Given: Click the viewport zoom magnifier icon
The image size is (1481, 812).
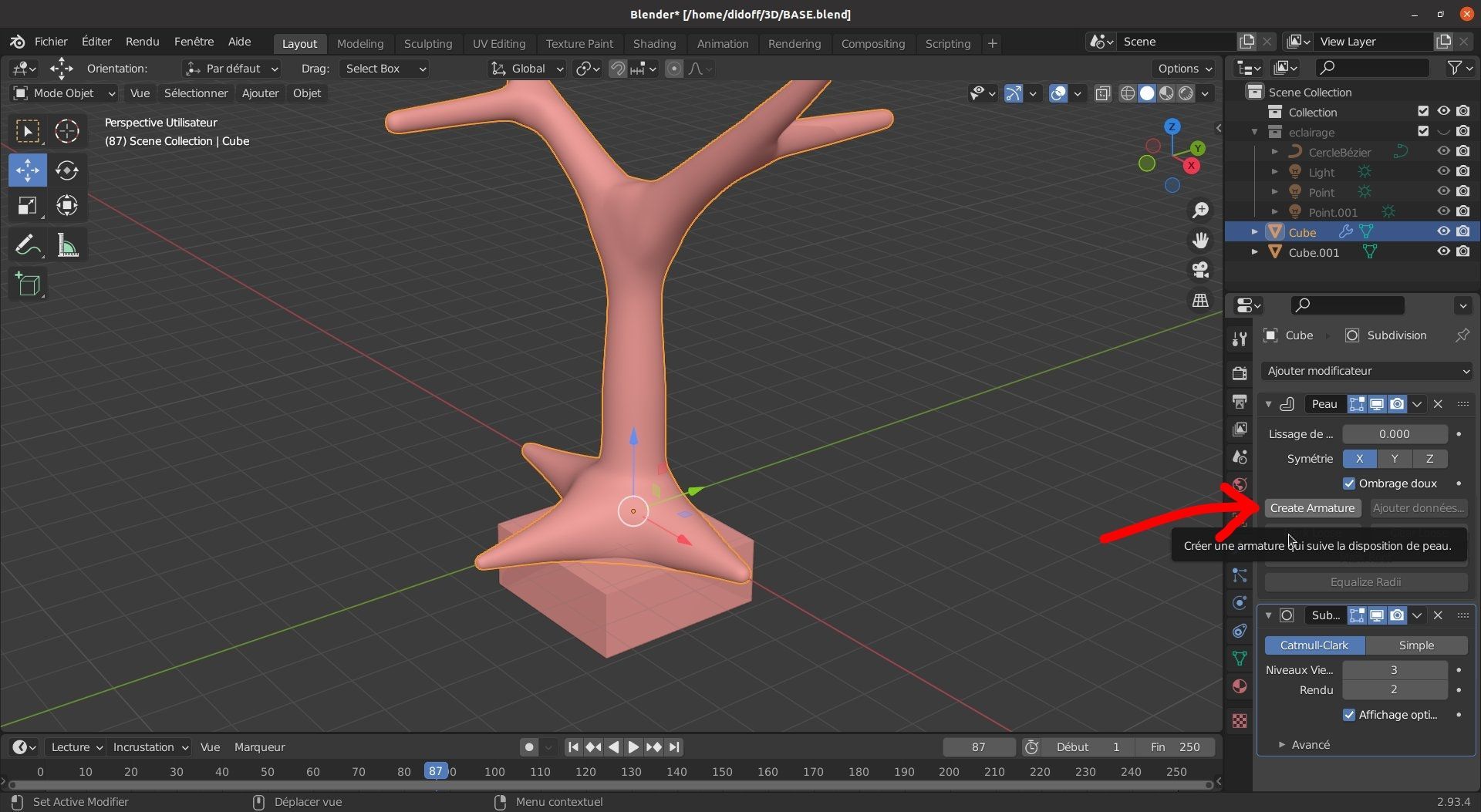Looking at the screenshot, I should 1200,210.
